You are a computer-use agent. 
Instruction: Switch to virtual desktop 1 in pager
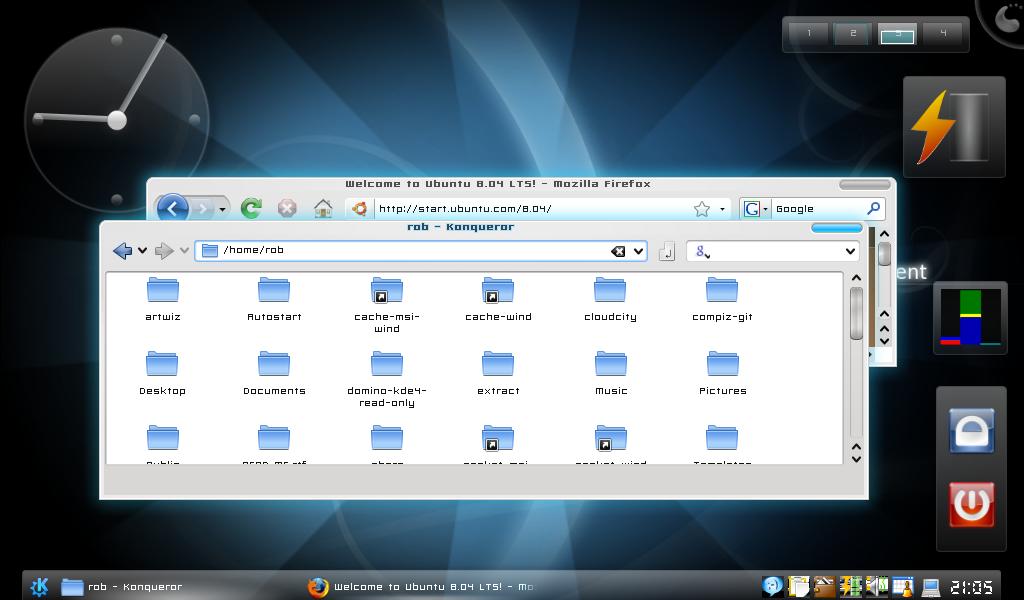pos(808,33)
